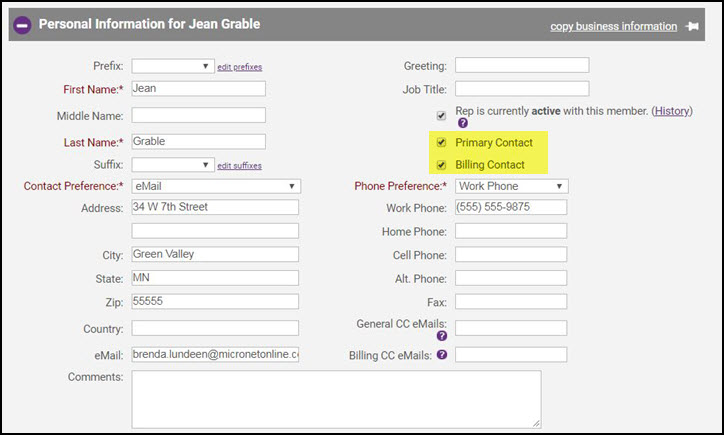Open the edit prefixes link
The width and height of the screenshot is (724, 435).
[x=240, y=67]
